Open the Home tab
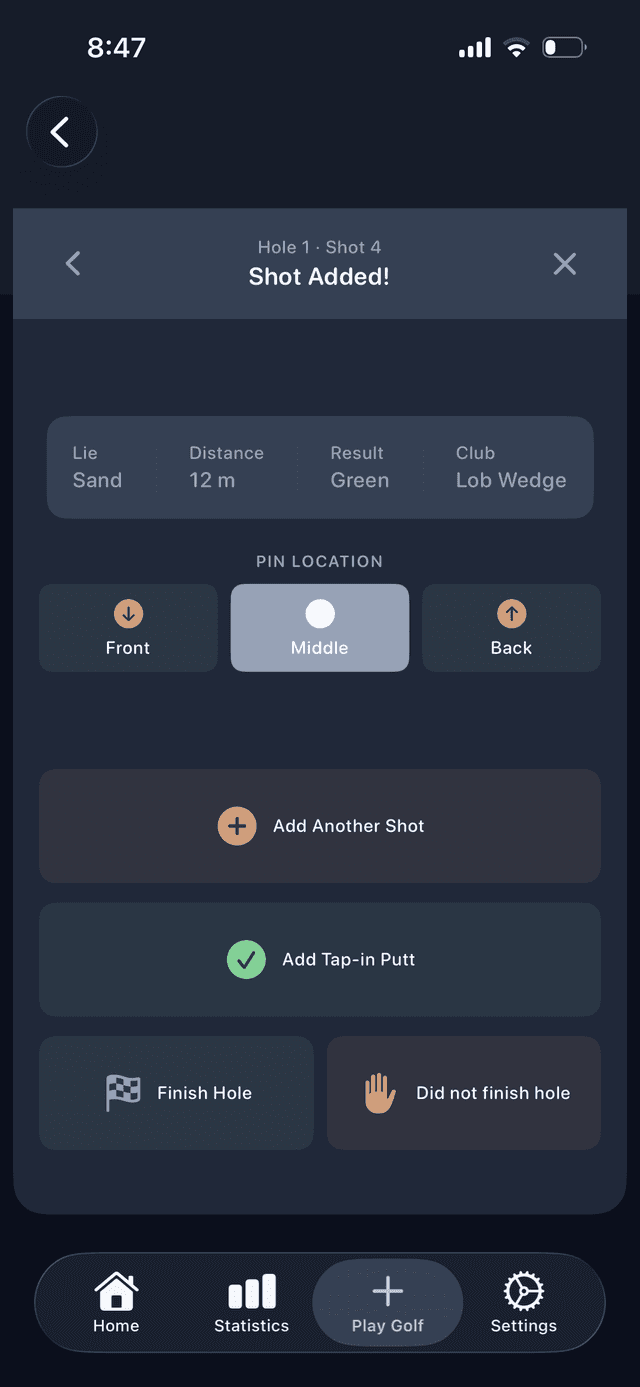The width and height of the screenshot is (640, 1387). pos(116,1304)
